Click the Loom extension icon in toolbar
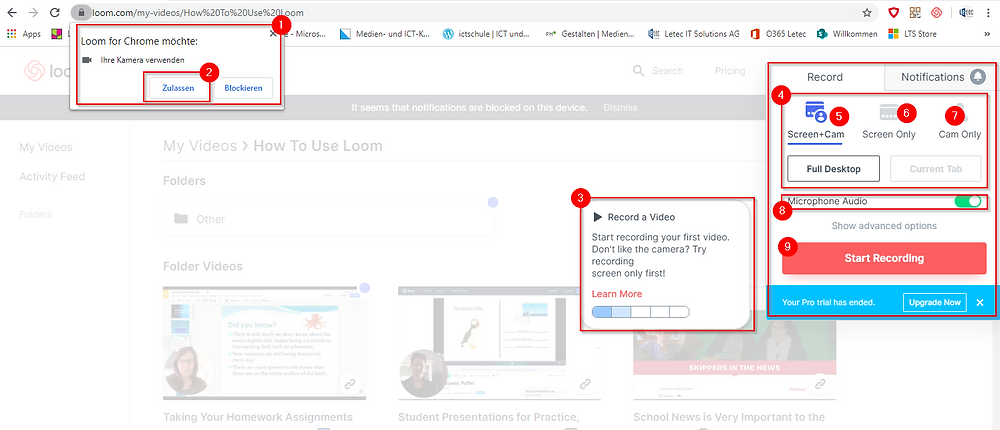1000x430 pixels. tap(937, 12)
